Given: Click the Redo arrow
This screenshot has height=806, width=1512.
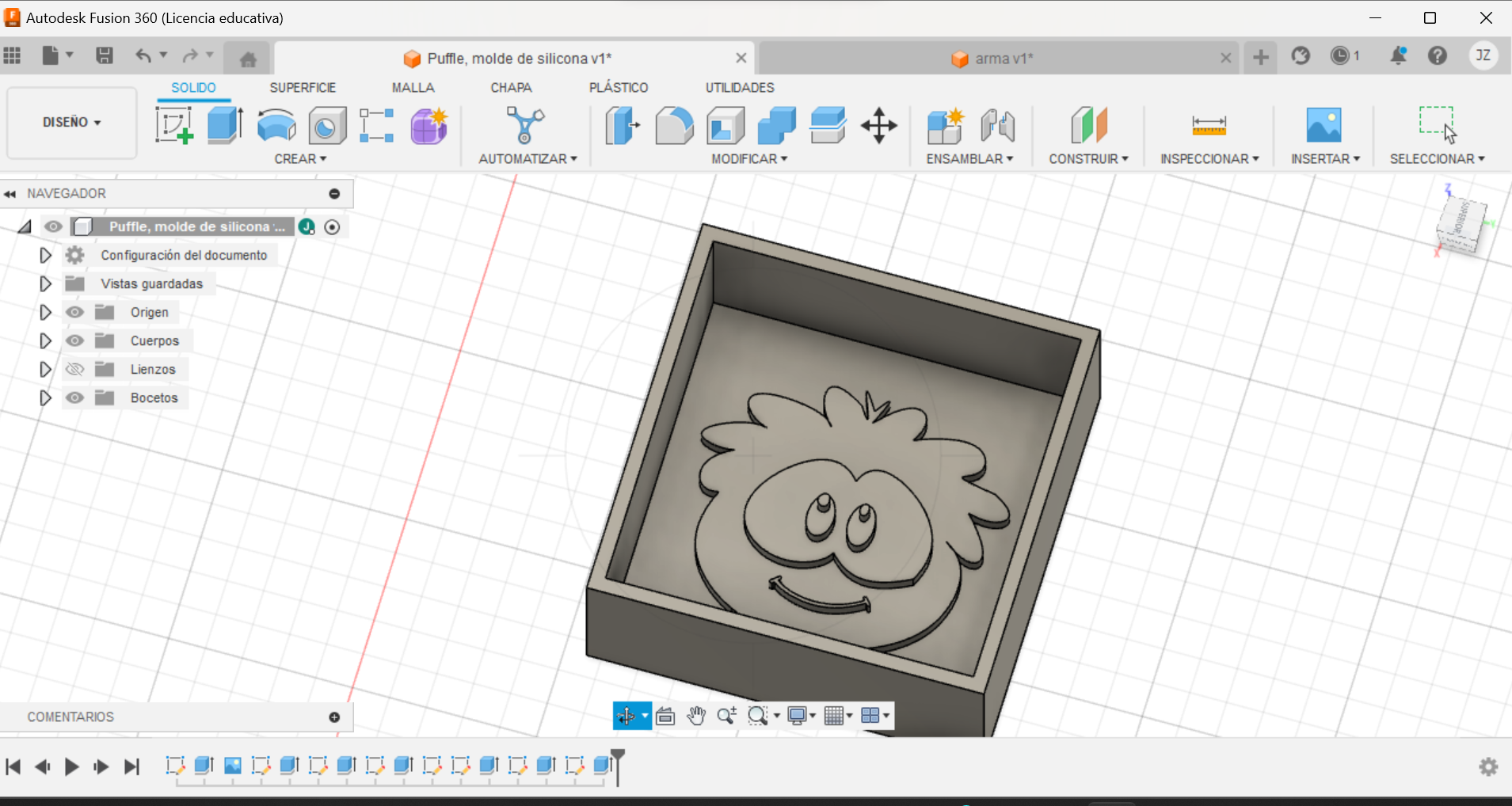Looking at the screenshot, I should pos(190,55).
